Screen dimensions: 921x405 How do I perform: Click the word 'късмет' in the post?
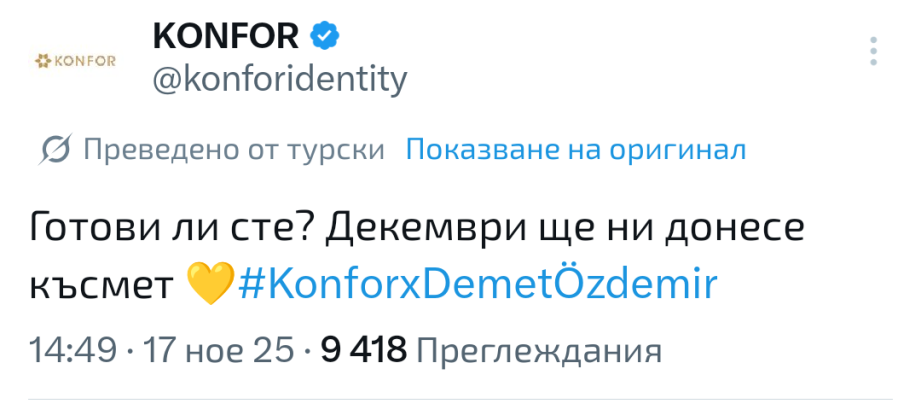tap(102, 284)
